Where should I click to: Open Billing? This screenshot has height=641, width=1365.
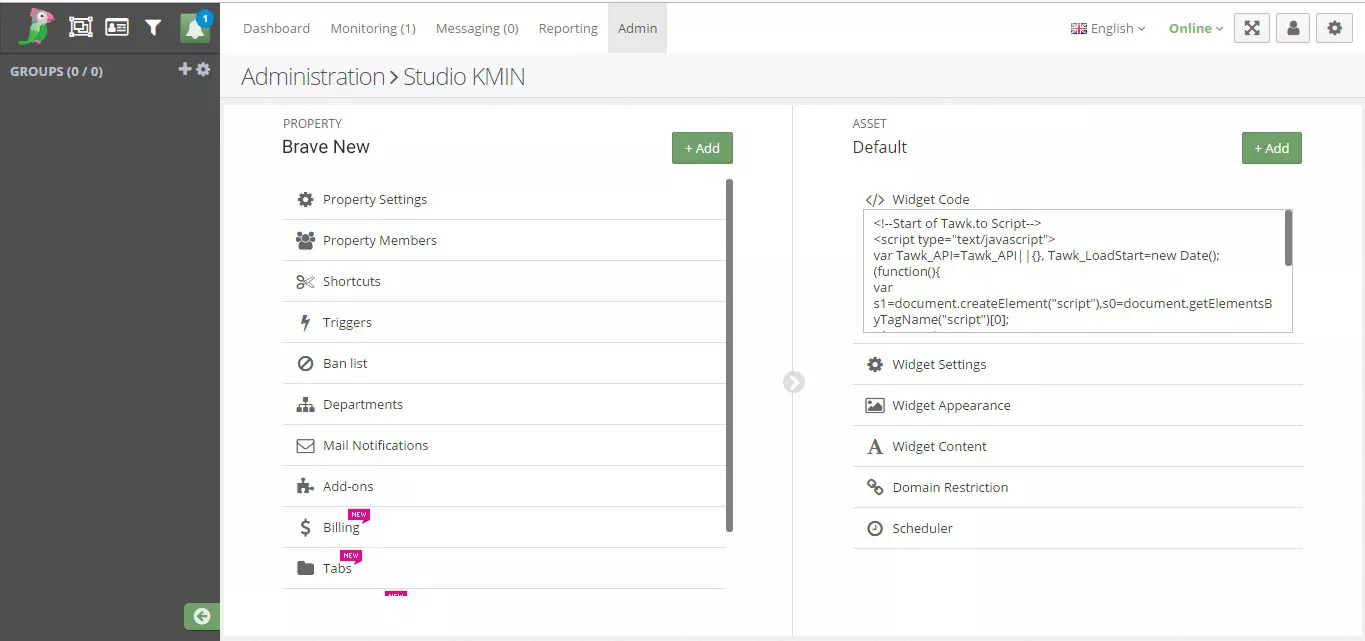point(504,527)
